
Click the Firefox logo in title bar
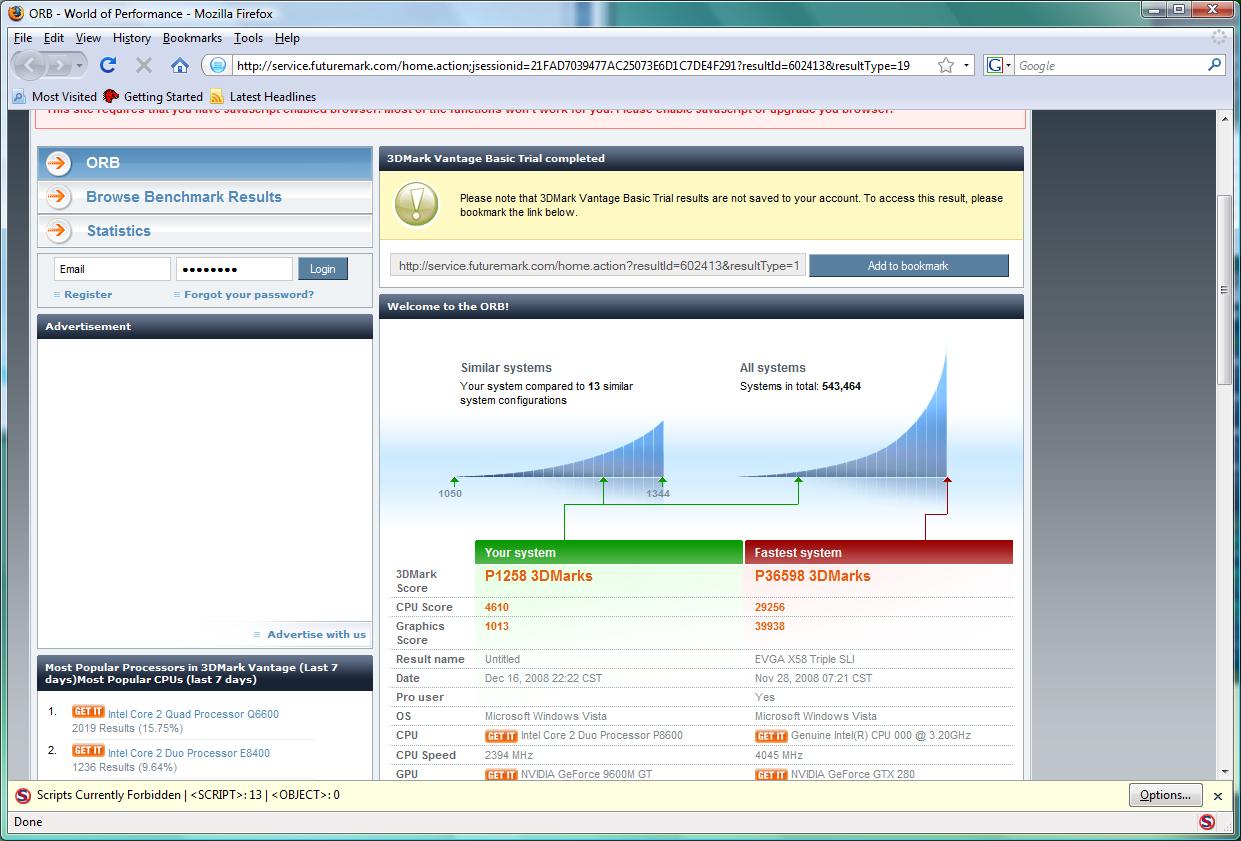pos(16,13)
